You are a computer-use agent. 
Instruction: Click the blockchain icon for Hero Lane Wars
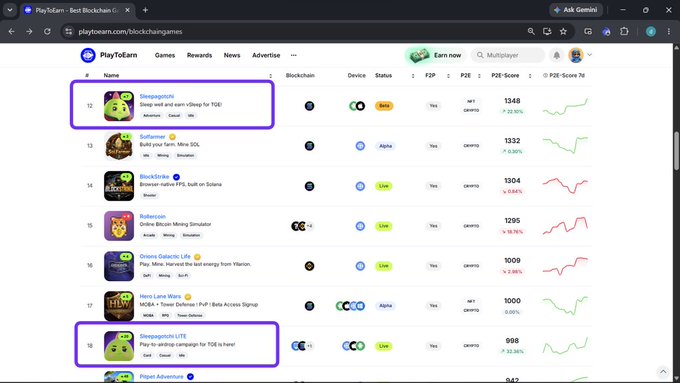(309, 306)
